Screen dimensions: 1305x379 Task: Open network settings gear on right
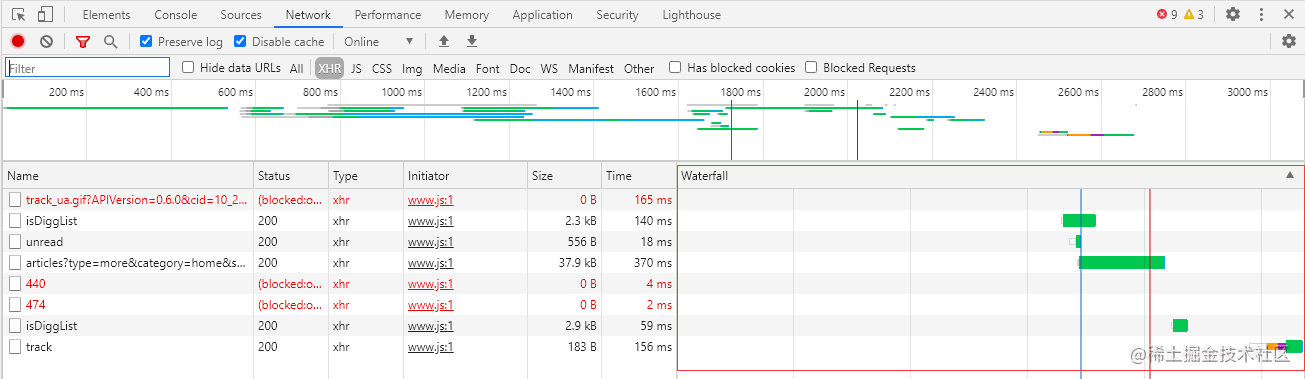tap(1289, 41)
